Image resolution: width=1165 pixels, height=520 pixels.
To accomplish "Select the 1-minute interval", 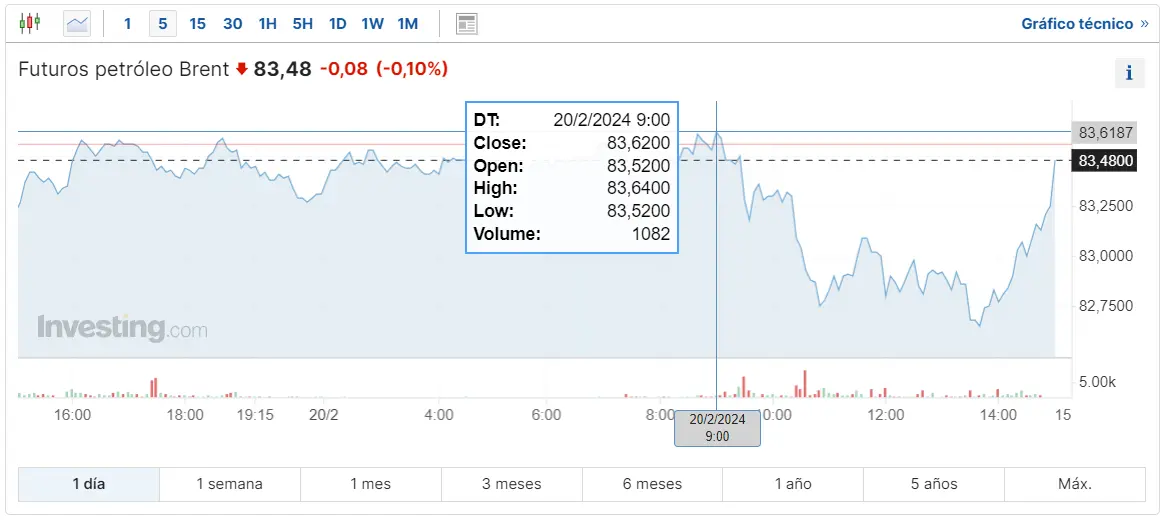I will point(127,23).
